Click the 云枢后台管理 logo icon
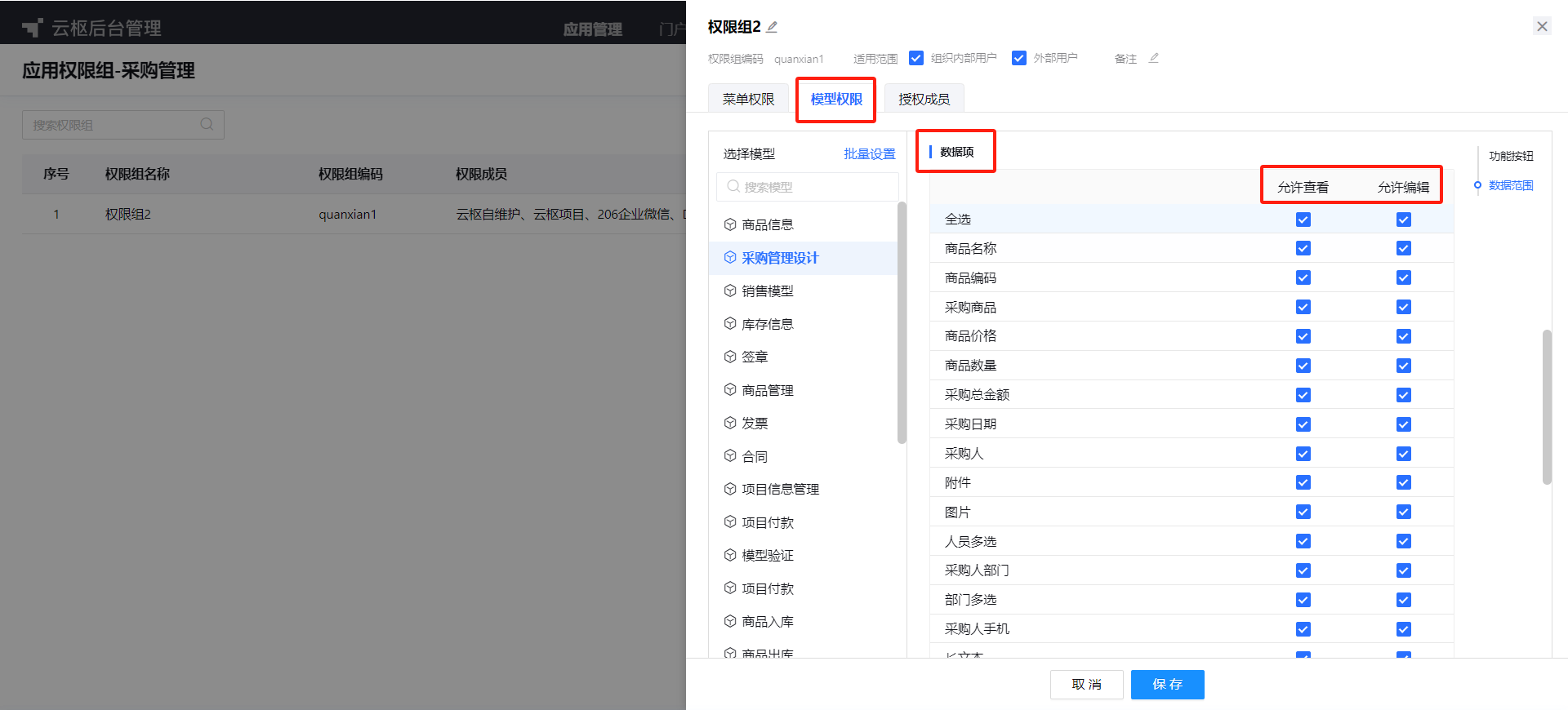Viewport: 1568px width, 710px height. [x=33, y=29]
